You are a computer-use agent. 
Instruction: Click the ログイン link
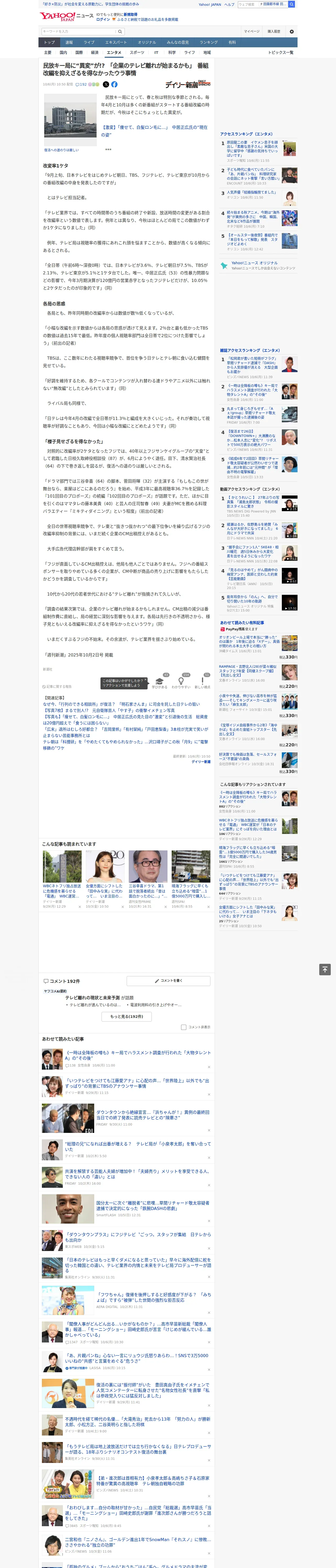[x=103, y=20]
